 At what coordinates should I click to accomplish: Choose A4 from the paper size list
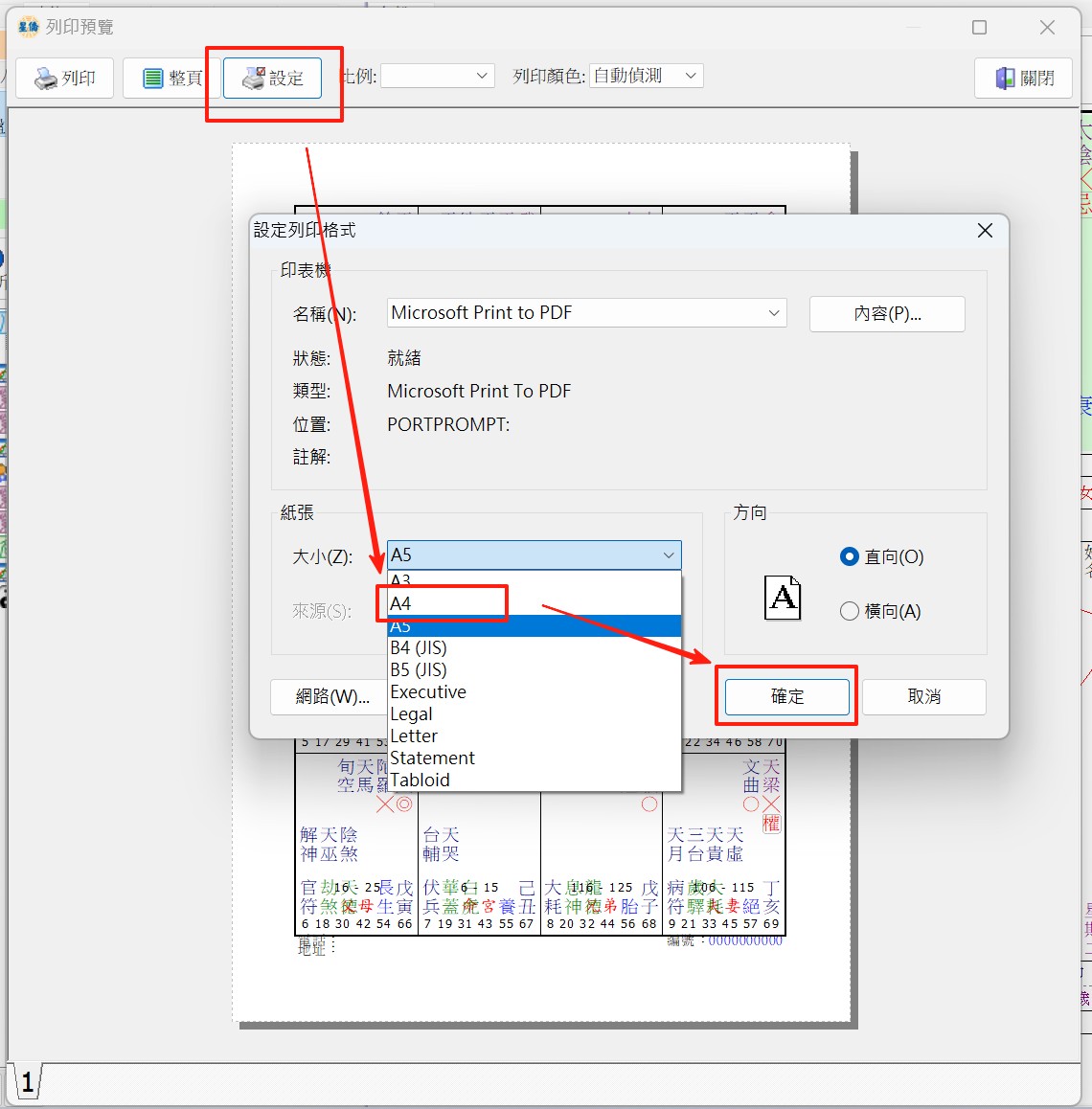[401, 603]
